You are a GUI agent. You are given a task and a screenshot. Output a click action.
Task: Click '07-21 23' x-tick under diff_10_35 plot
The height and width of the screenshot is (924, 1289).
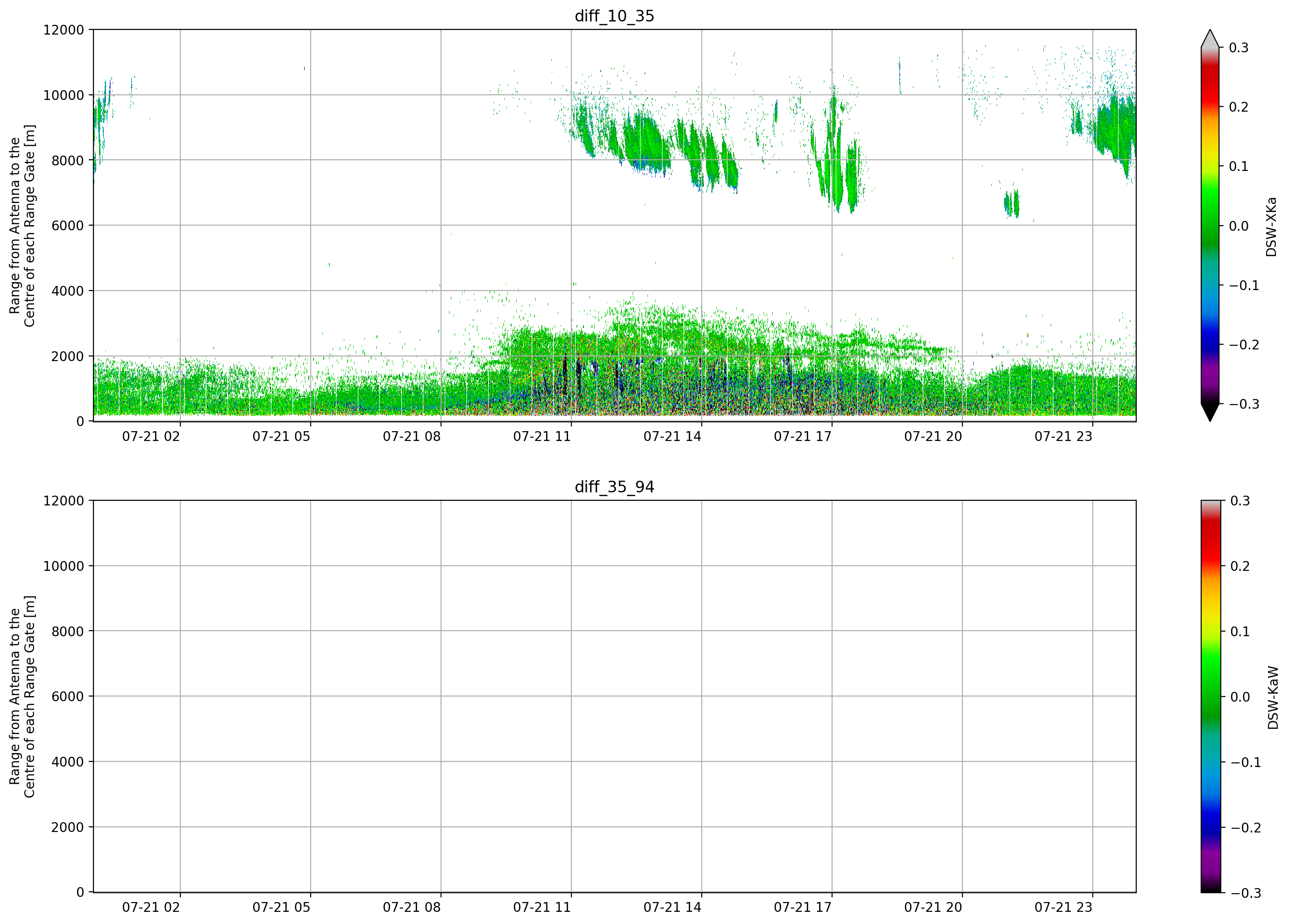click(x=1063, y=436)
